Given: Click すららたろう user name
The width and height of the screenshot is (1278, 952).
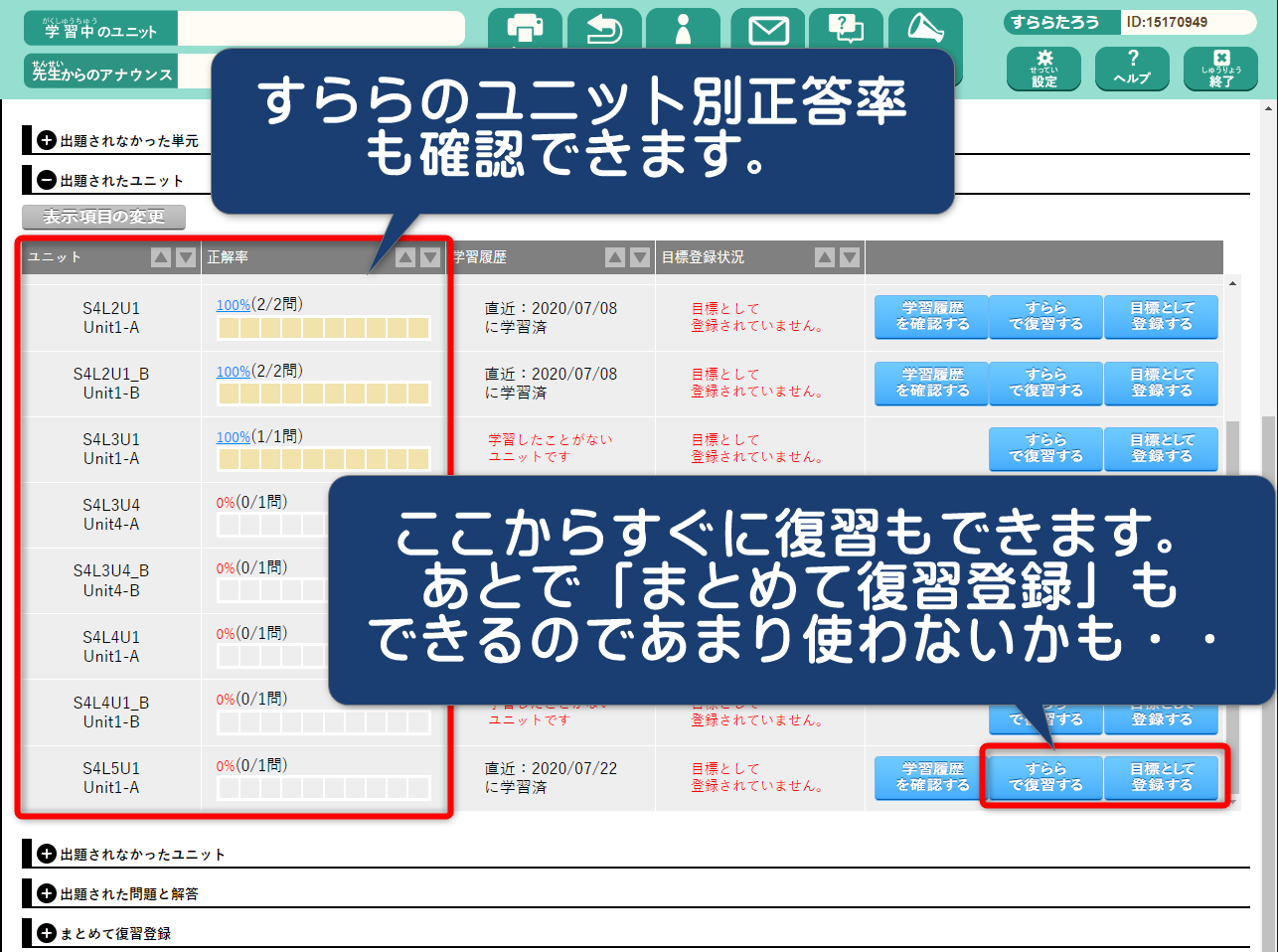Looking at the screenshot, I should [1055, 22].
